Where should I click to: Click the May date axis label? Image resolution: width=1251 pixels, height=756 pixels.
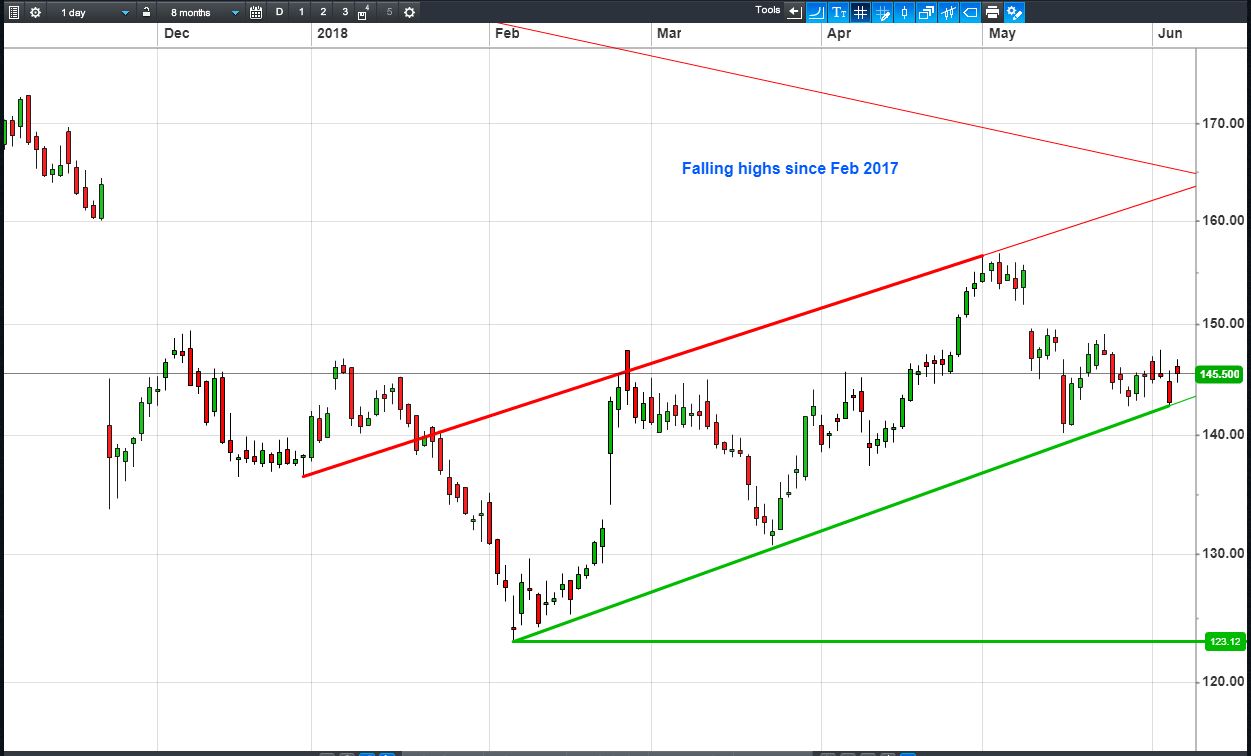[1002, 34]
